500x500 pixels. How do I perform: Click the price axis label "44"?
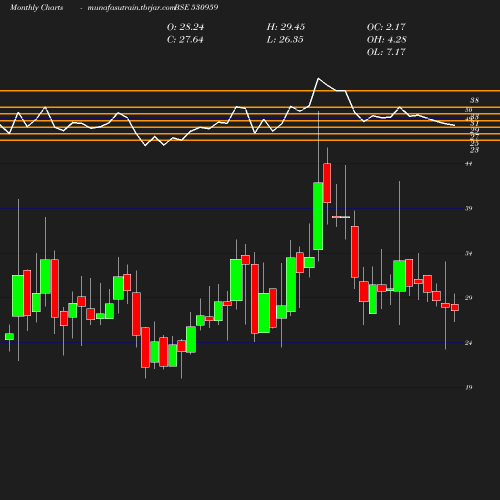point(469,164)
